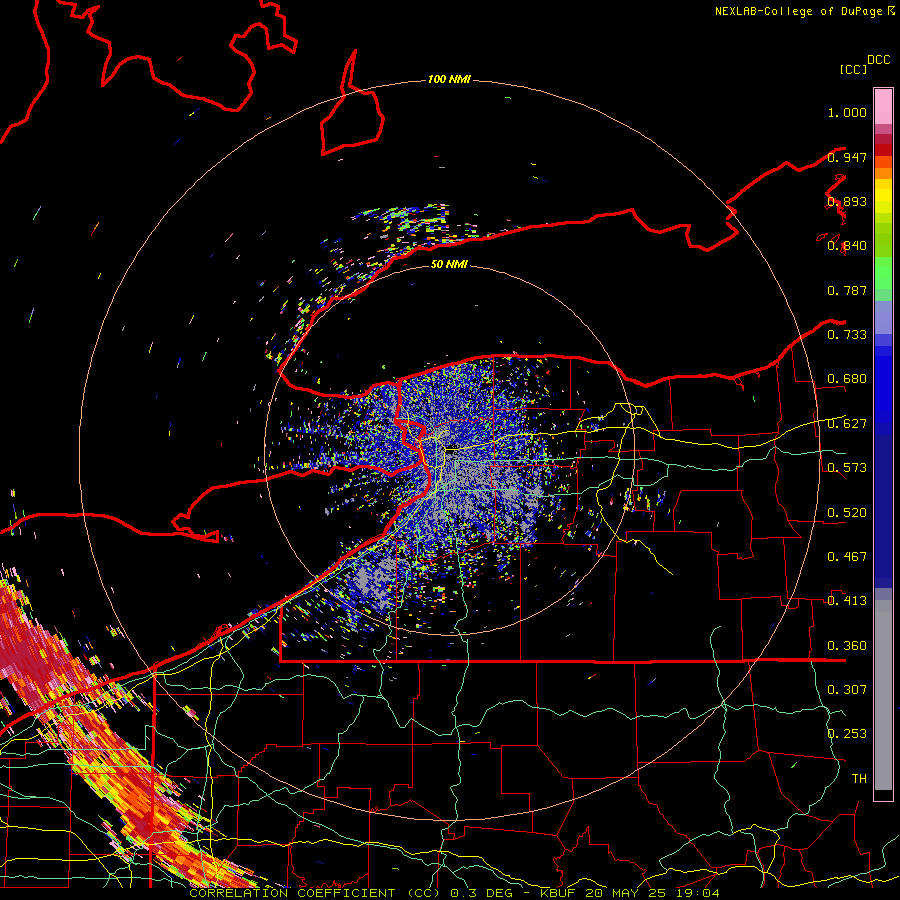Click the 0.573 legend value
The height and width of the screenshot is (900, 900).
pyautogui.click(x=847, y=468)
